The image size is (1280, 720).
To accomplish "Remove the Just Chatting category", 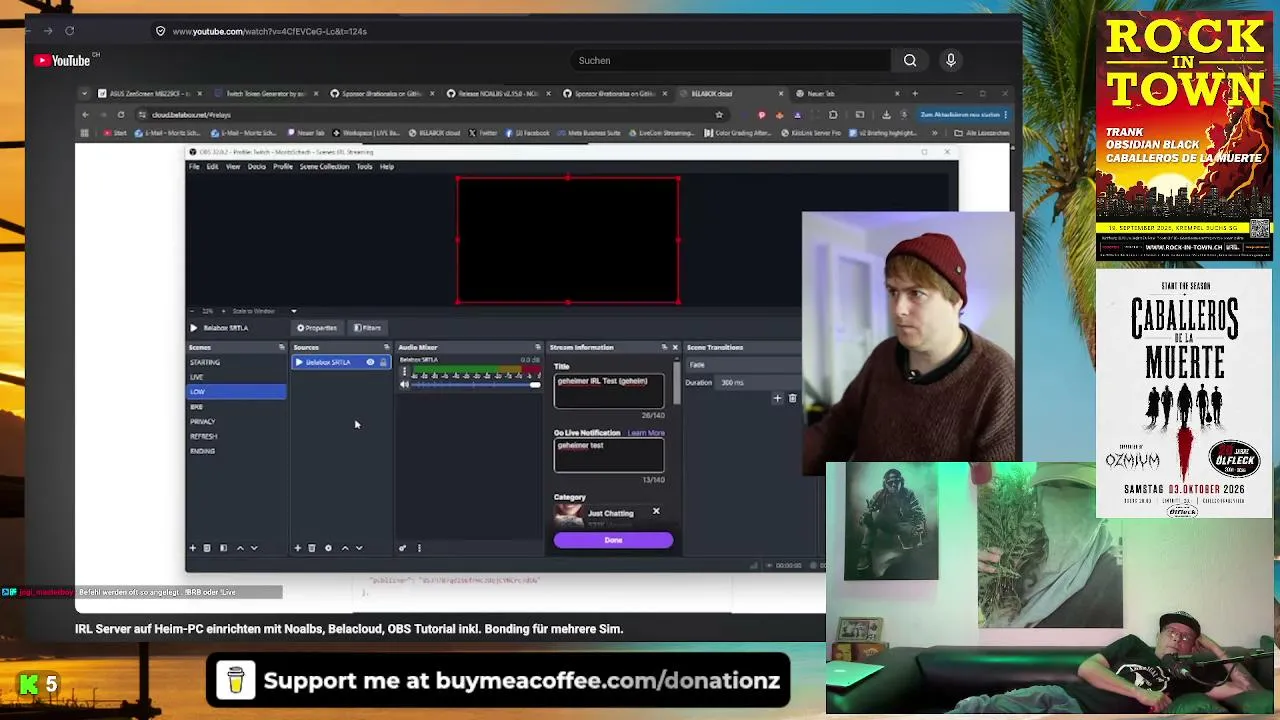I will click(656, 512).
